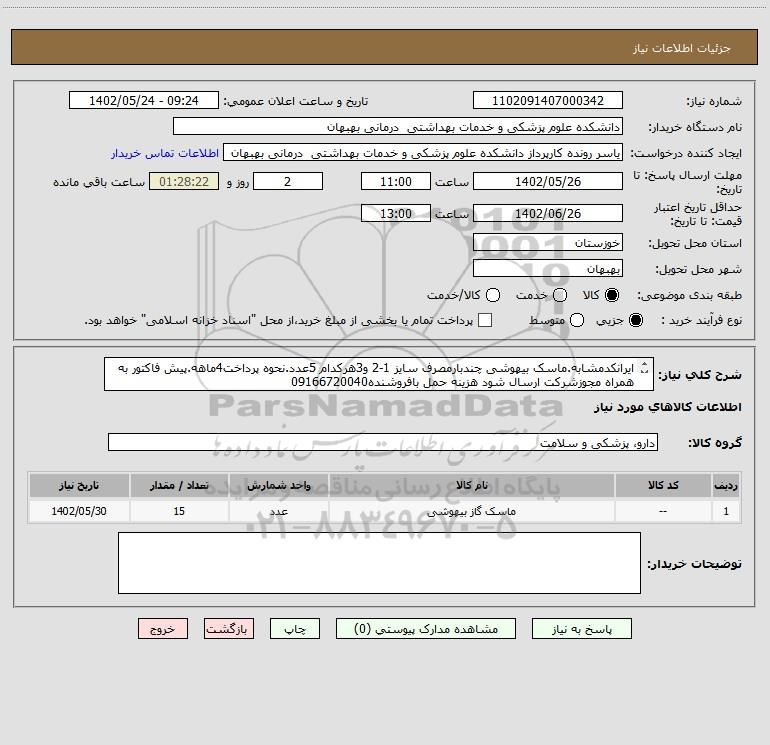
Task: Select the کالا radio button
Action: tap(612, 295)
